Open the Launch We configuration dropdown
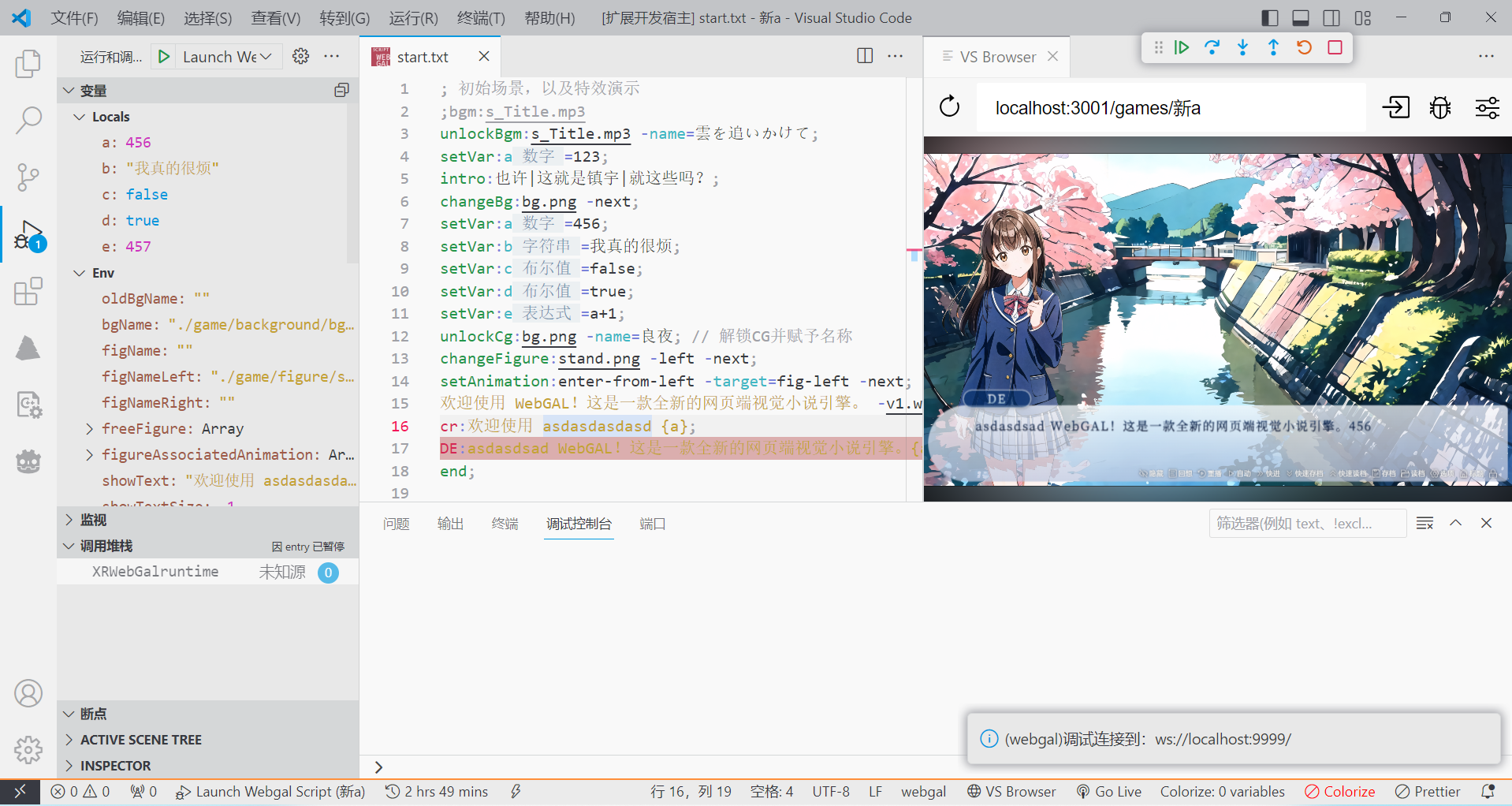 [x=227, y=57]
